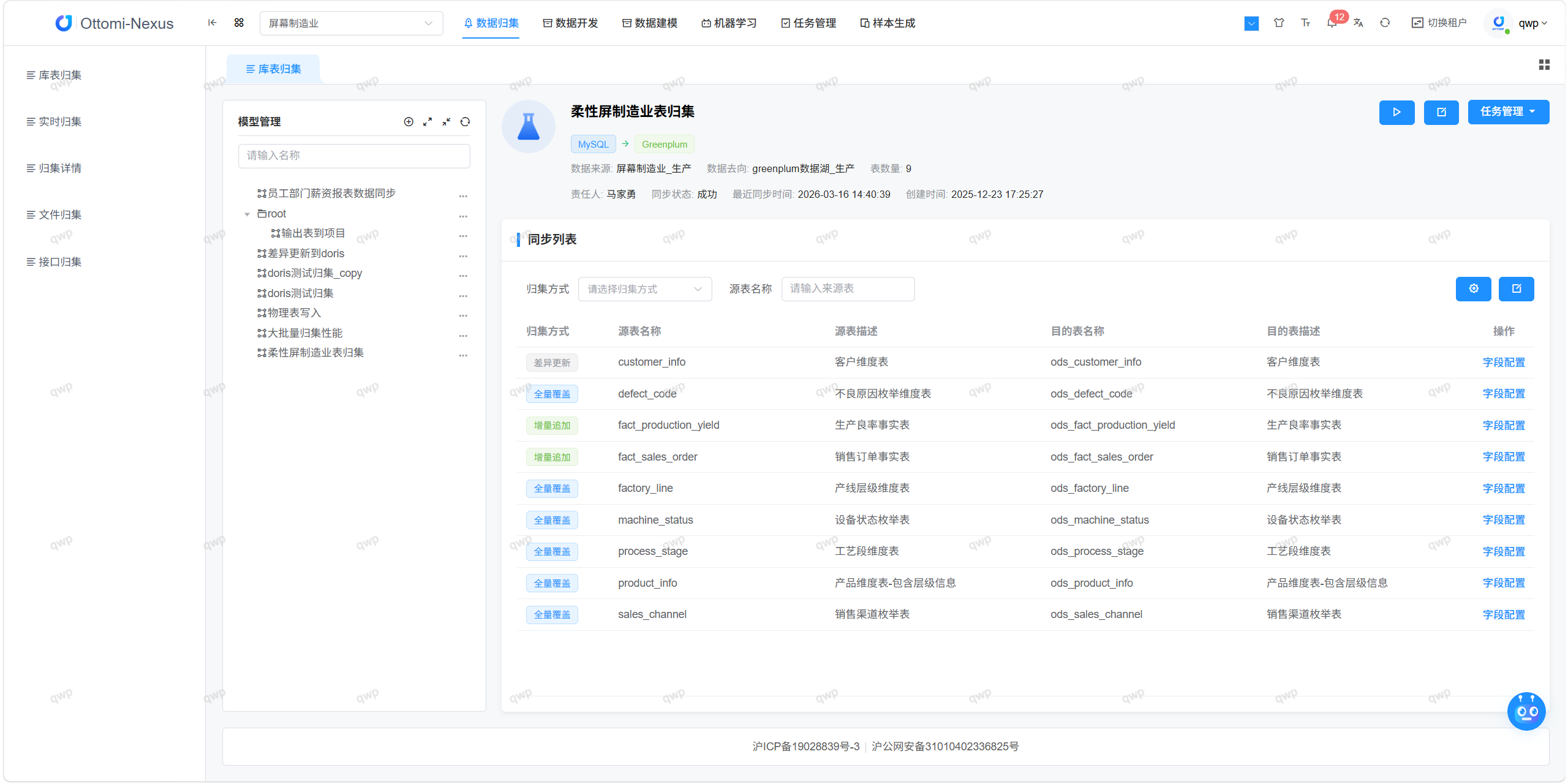Image resolution: width=1568 pixels, height=784 pixels.
Task: Open 接口归集 in left sidebar
Action: click(54, 262)
